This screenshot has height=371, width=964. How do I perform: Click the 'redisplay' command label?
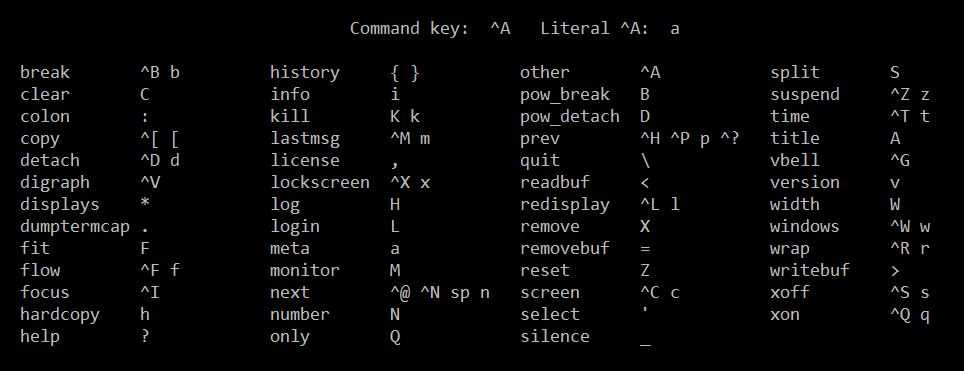point(565,205)
